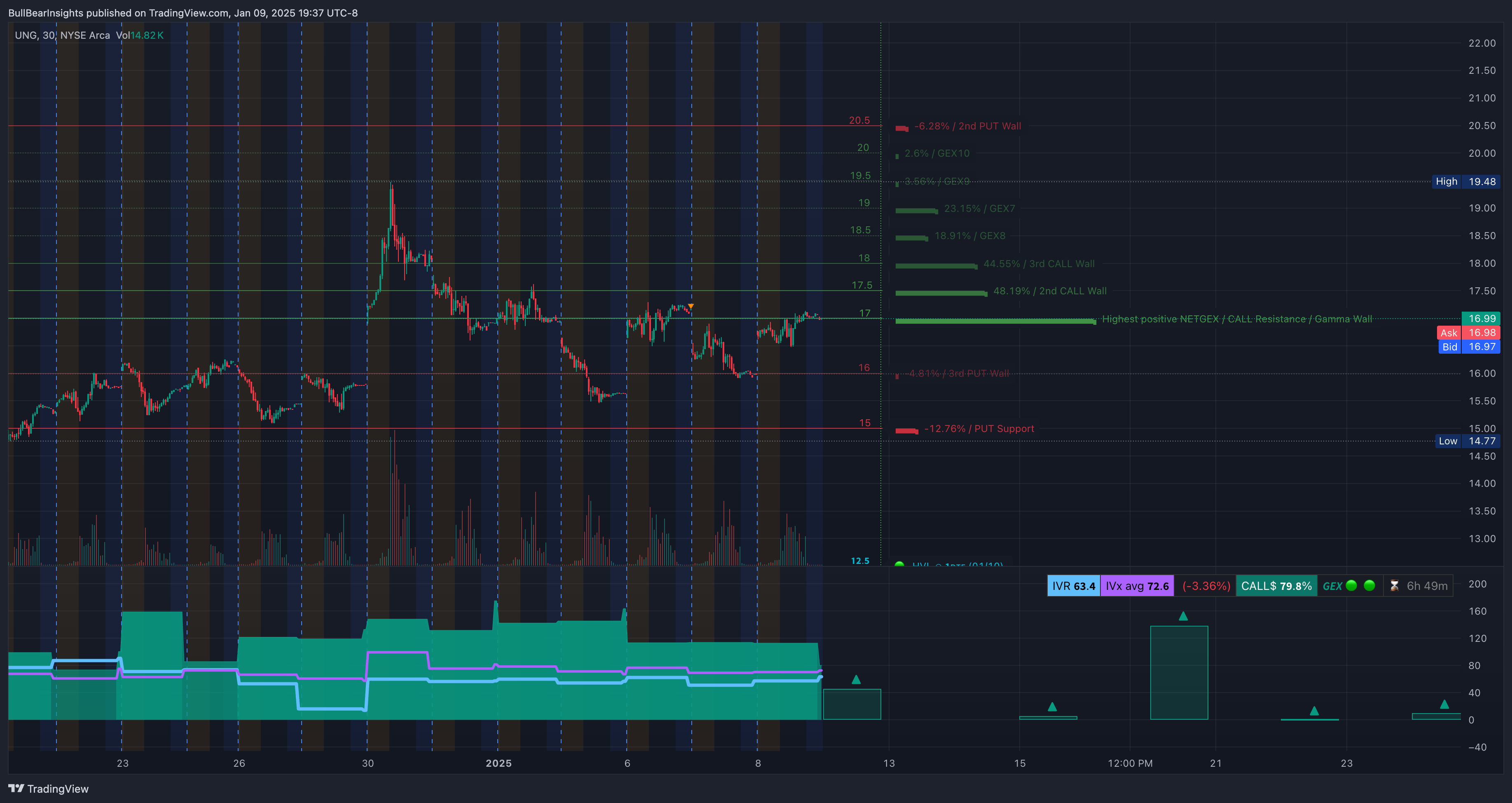Click the triangle at the far right edge of the lower pane
1512x803 pixels.
[x=1444, y=704]
